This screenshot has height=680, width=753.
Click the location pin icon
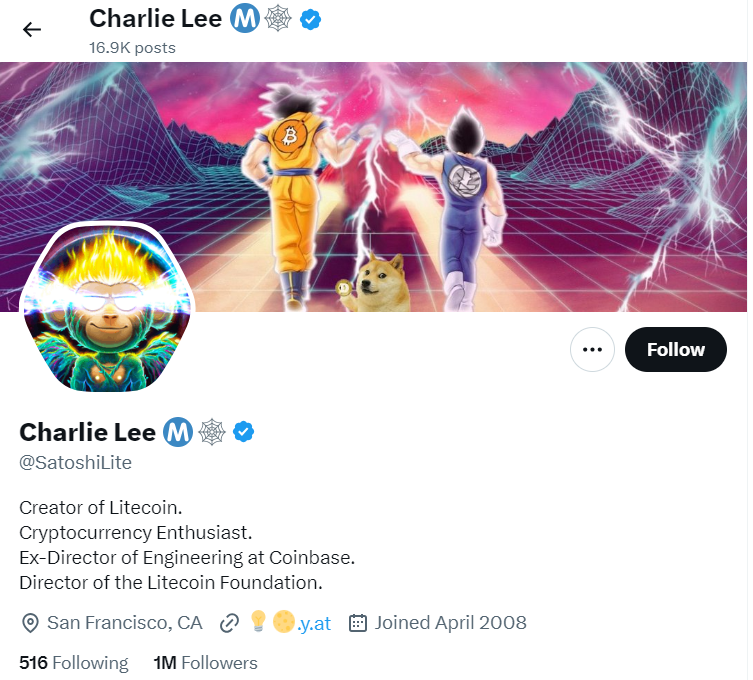[30, 623]
